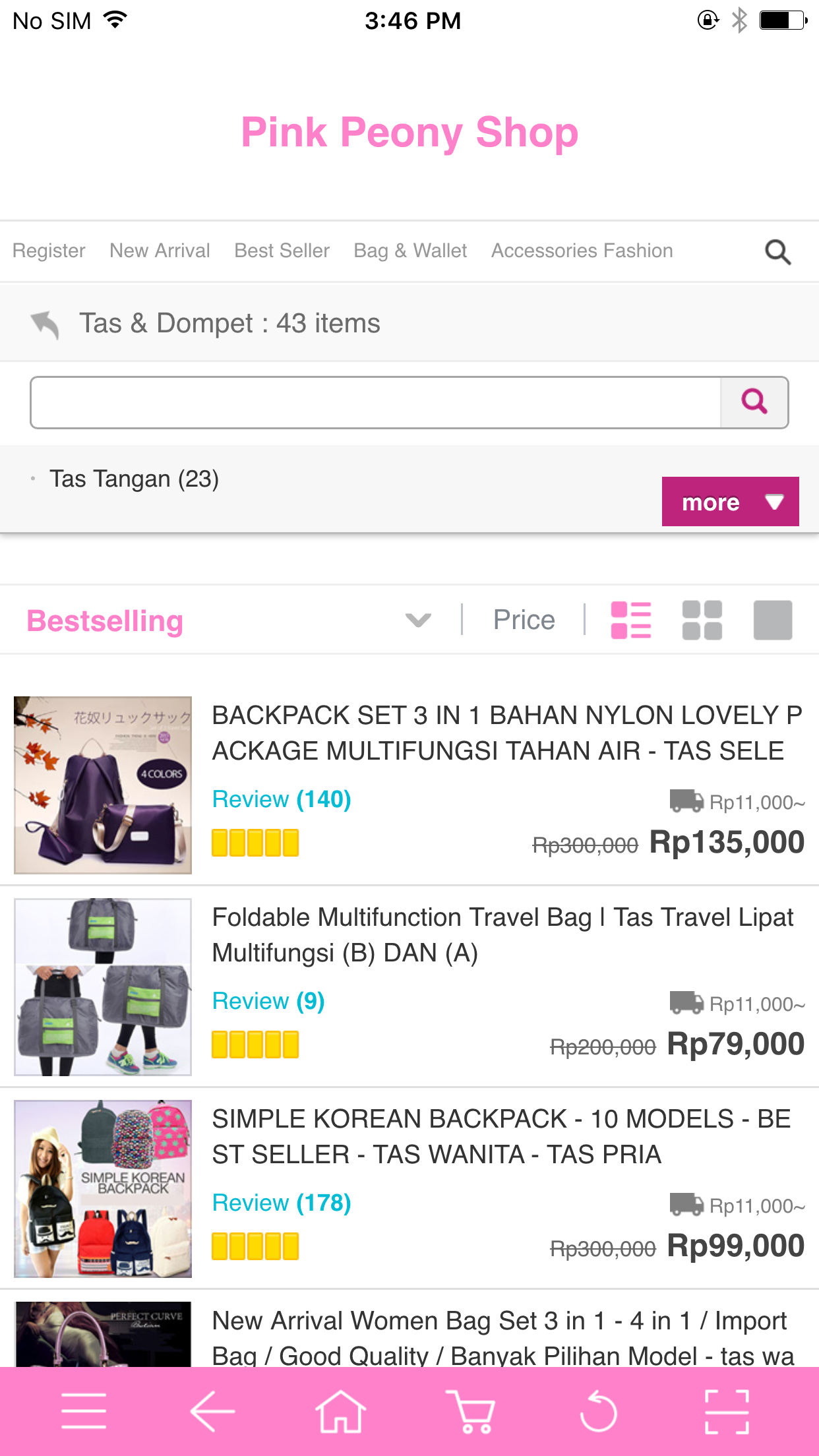Open the Bag & Wallet tab

tap(410, 251)
